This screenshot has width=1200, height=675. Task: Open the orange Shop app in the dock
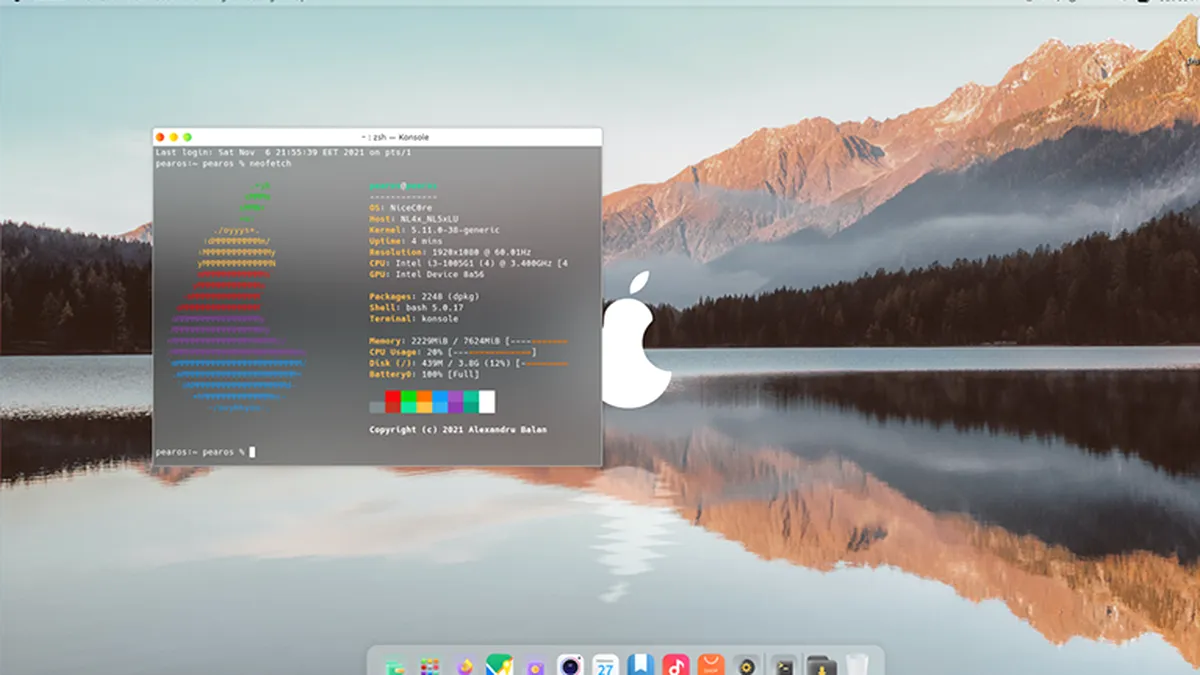[711, 666]
